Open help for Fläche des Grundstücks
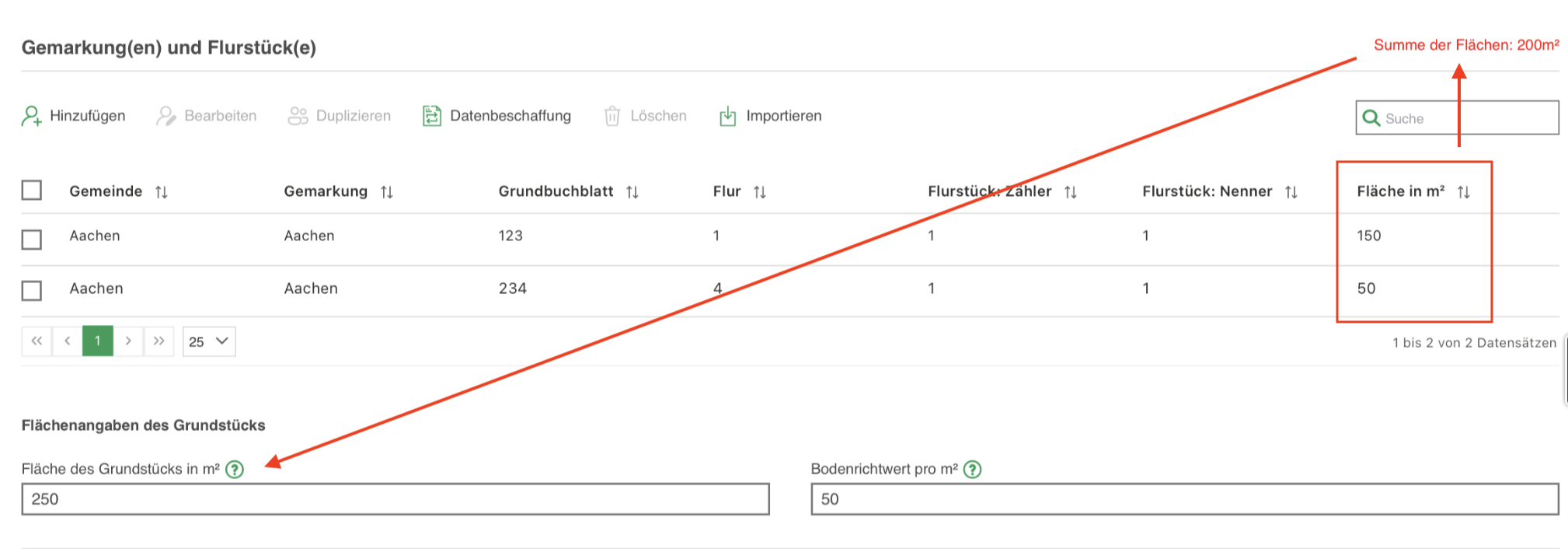The width and height of the screenshot is (1568, 549). (x=235, y=469)
